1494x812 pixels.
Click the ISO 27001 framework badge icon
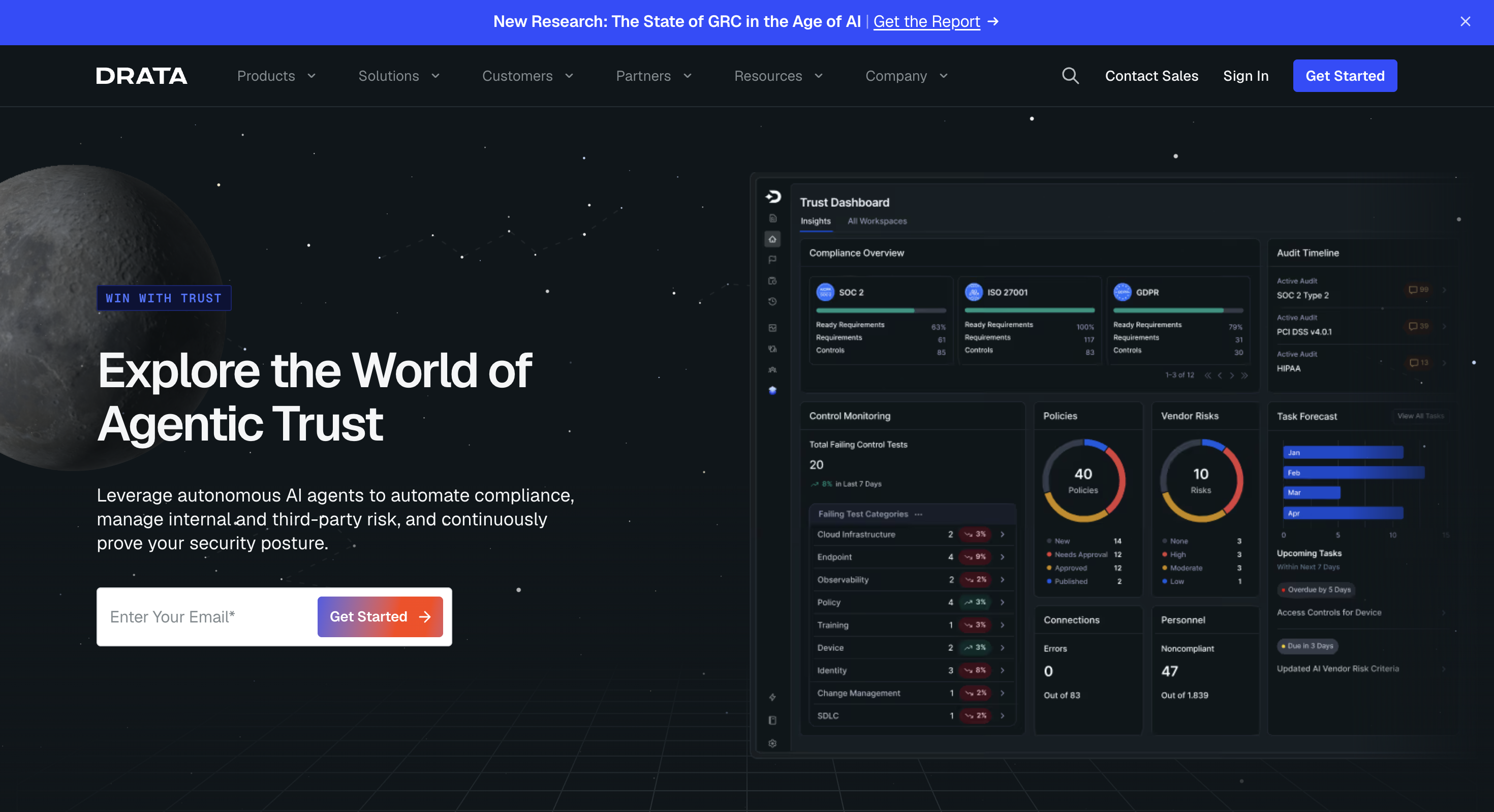pos(974,292)
